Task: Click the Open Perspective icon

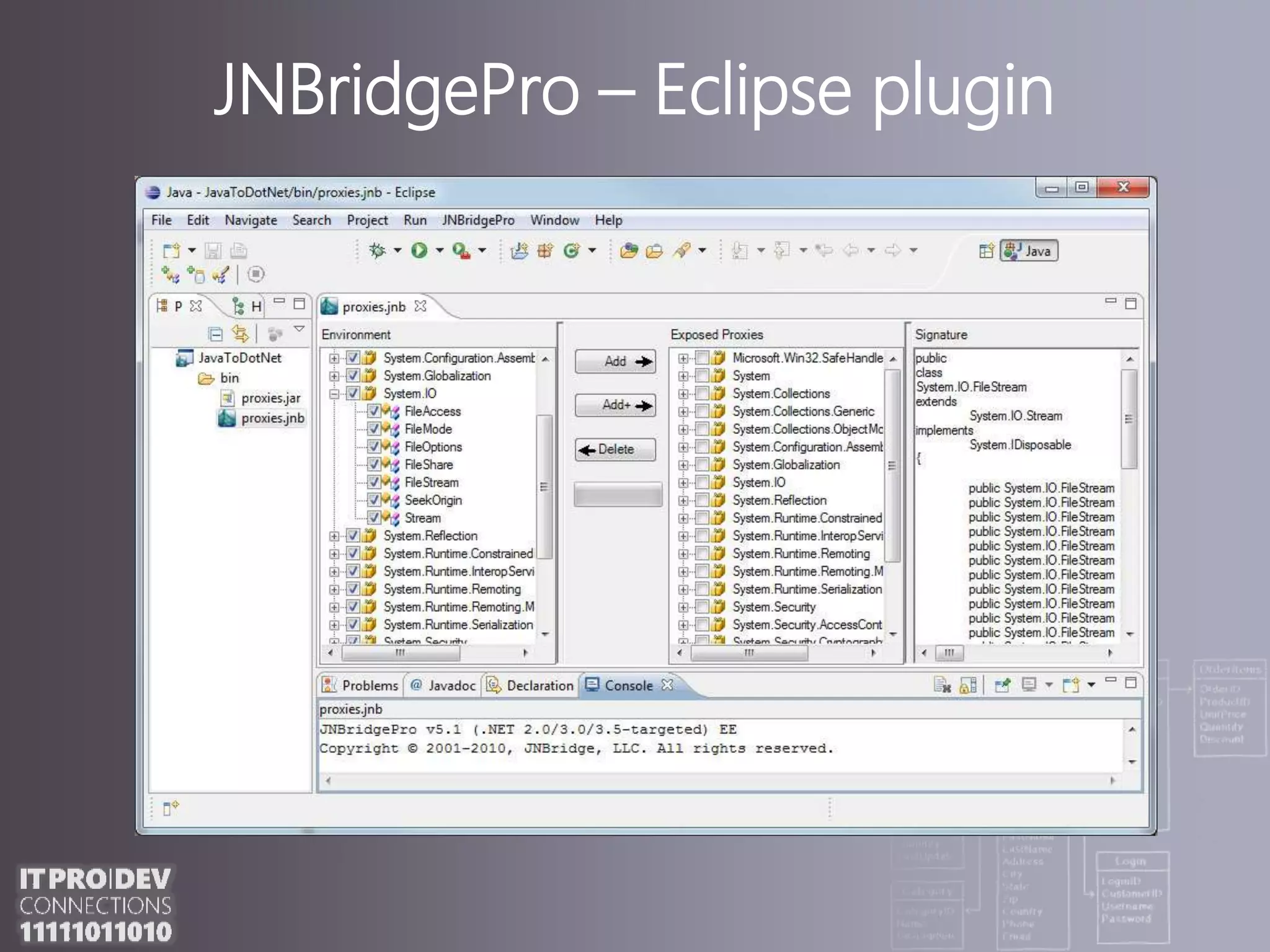Action: coord(986,251)
